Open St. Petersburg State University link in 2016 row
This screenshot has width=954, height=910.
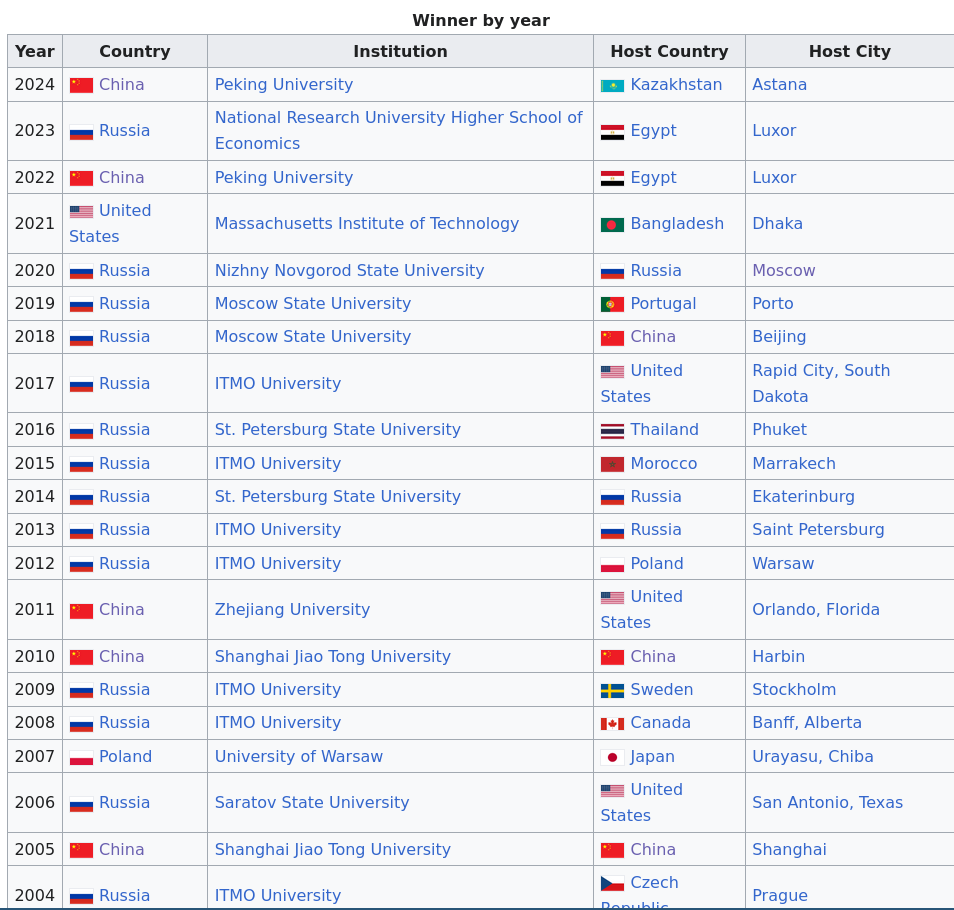pos(338,429)
